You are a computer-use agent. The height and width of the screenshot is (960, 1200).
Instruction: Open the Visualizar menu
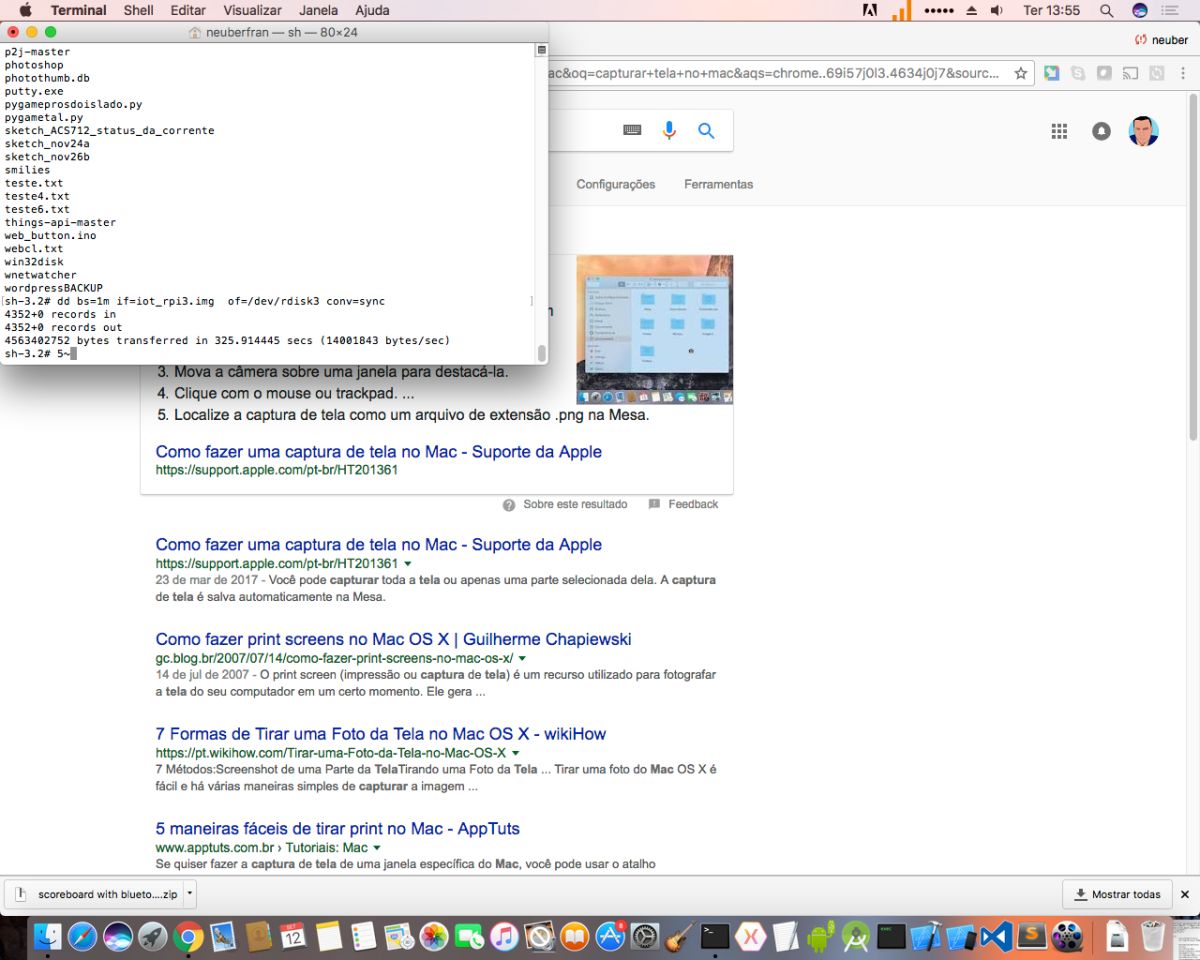pos(252,10)
